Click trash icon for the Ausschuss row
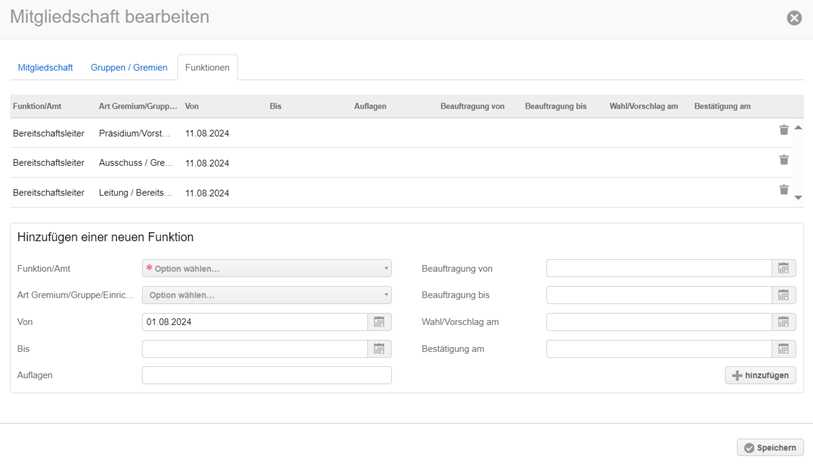 [x=784, y=160]
